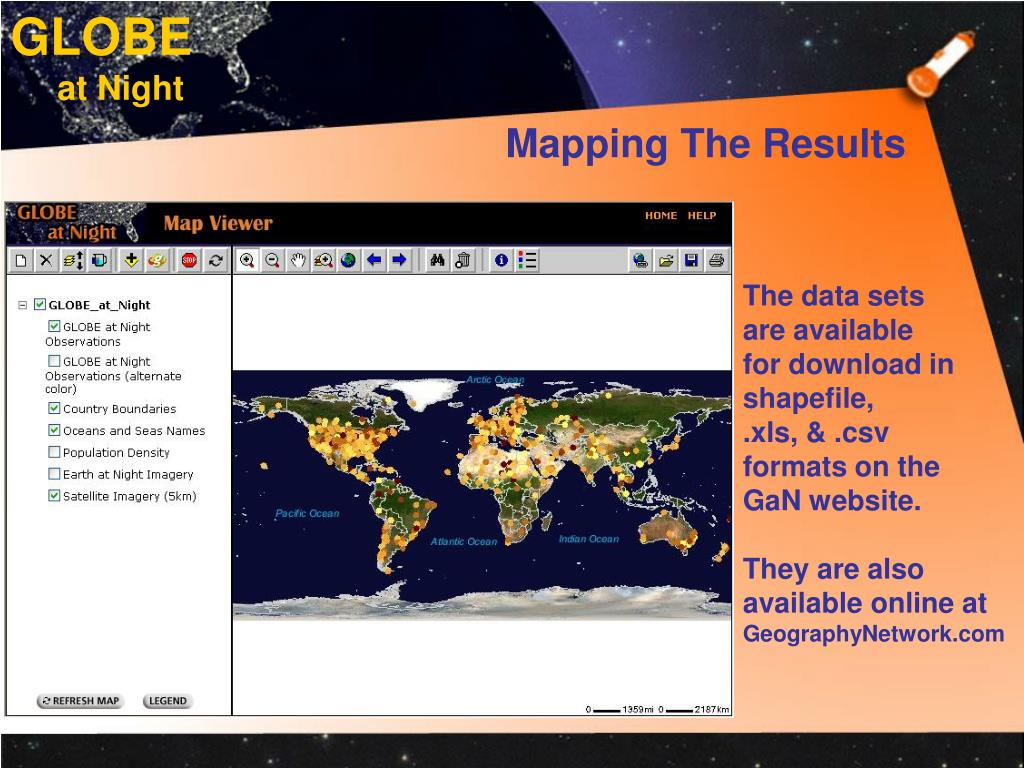Viewport: 1024px width, 768px height.
Task: Click the remove layer X icon
Action: (x=46, y=261)
